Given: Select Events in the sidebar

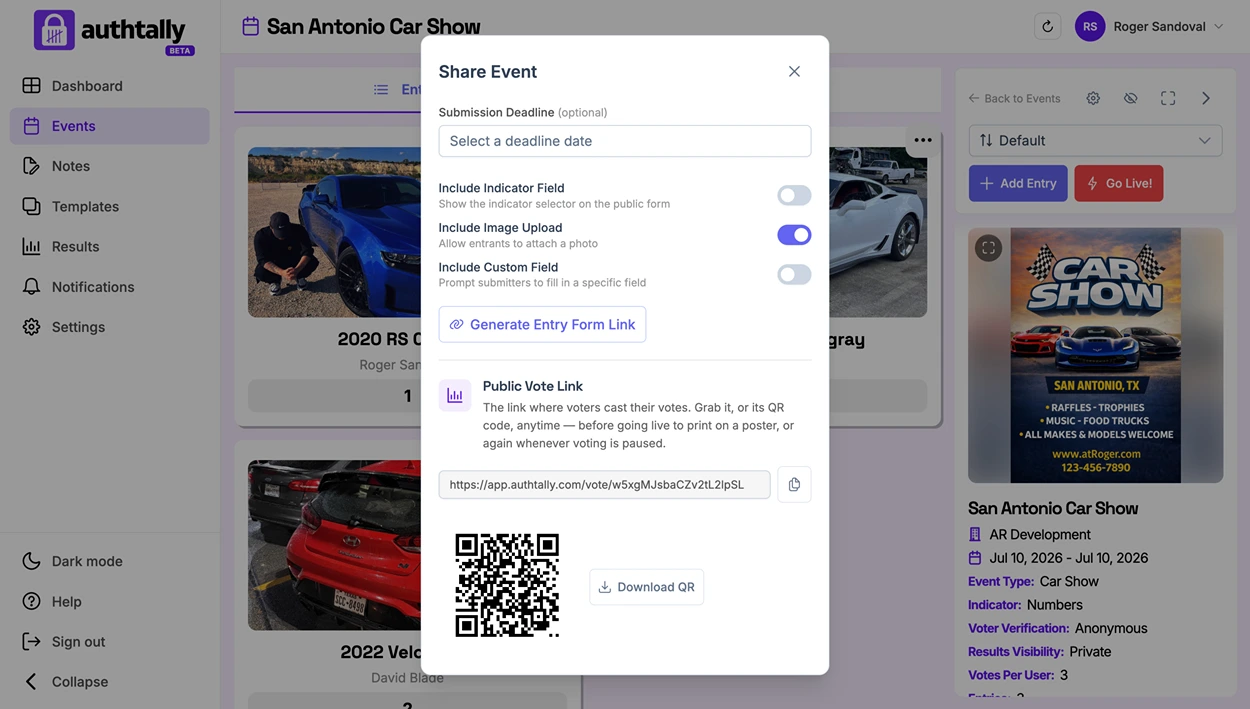Looking at the screenshot, I should coord(110,126).
